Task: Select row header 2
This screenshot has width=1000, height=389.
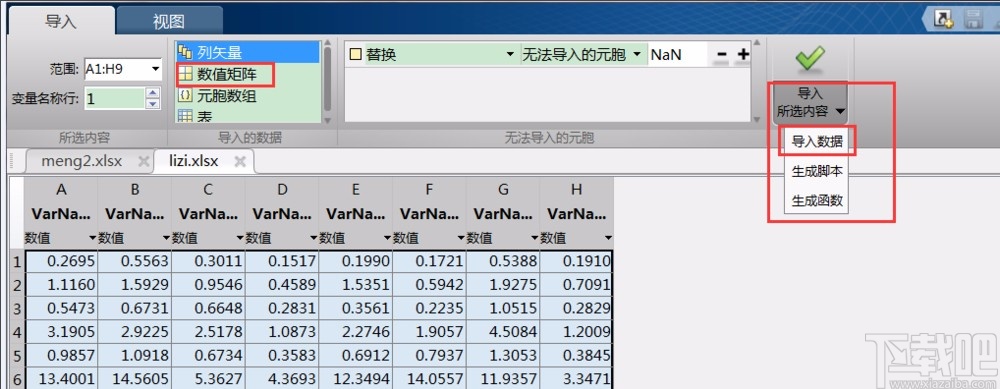Action: 17,285
